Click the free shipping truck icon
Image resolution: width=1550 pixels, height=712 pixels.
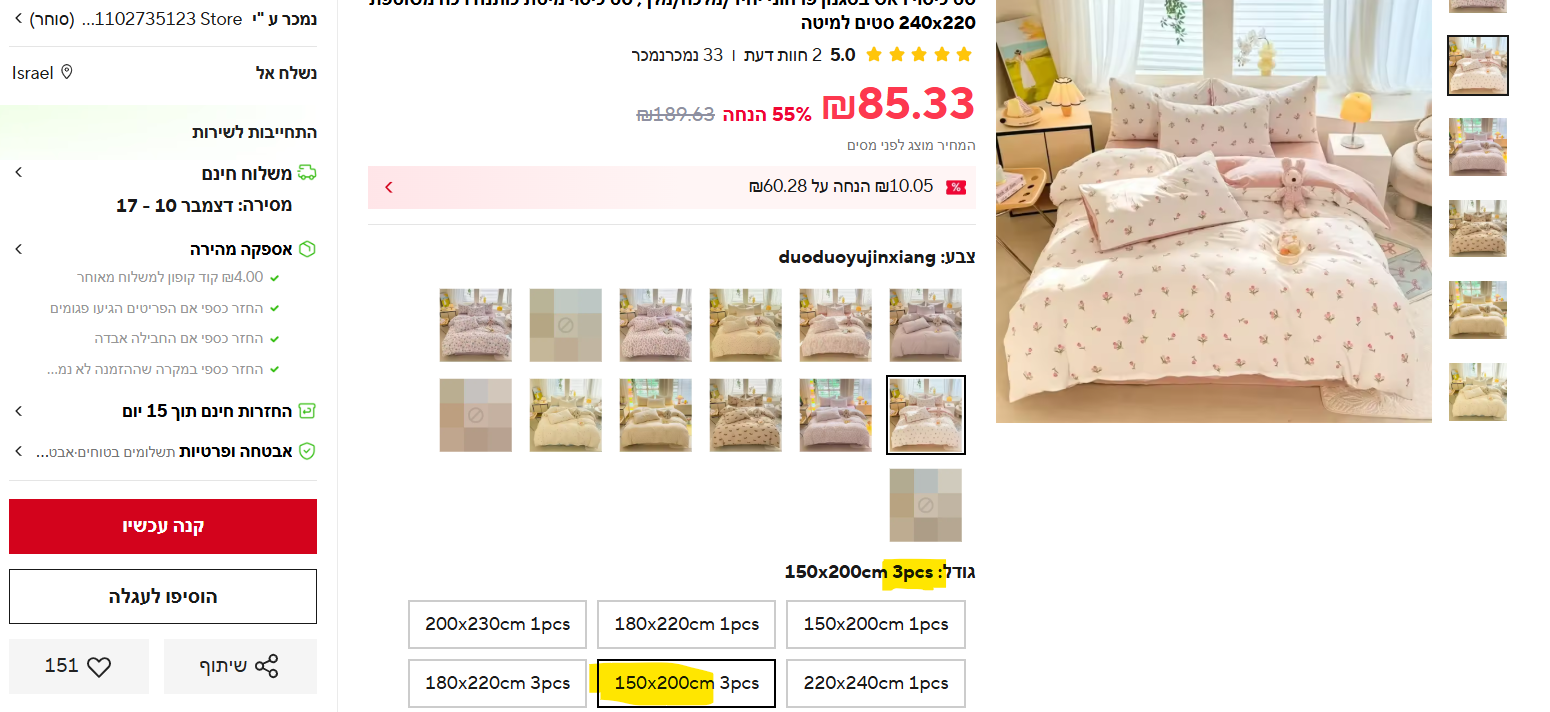click(307, 173)
